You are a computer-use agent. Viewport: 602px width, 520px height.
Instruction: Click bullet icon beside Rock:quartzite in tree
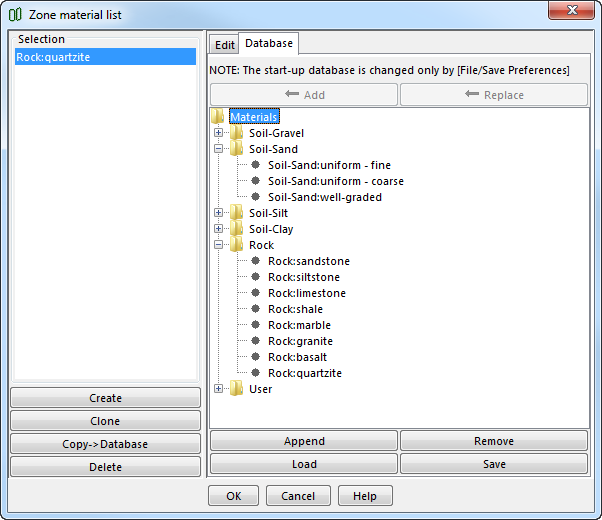[x=255, y=373]
